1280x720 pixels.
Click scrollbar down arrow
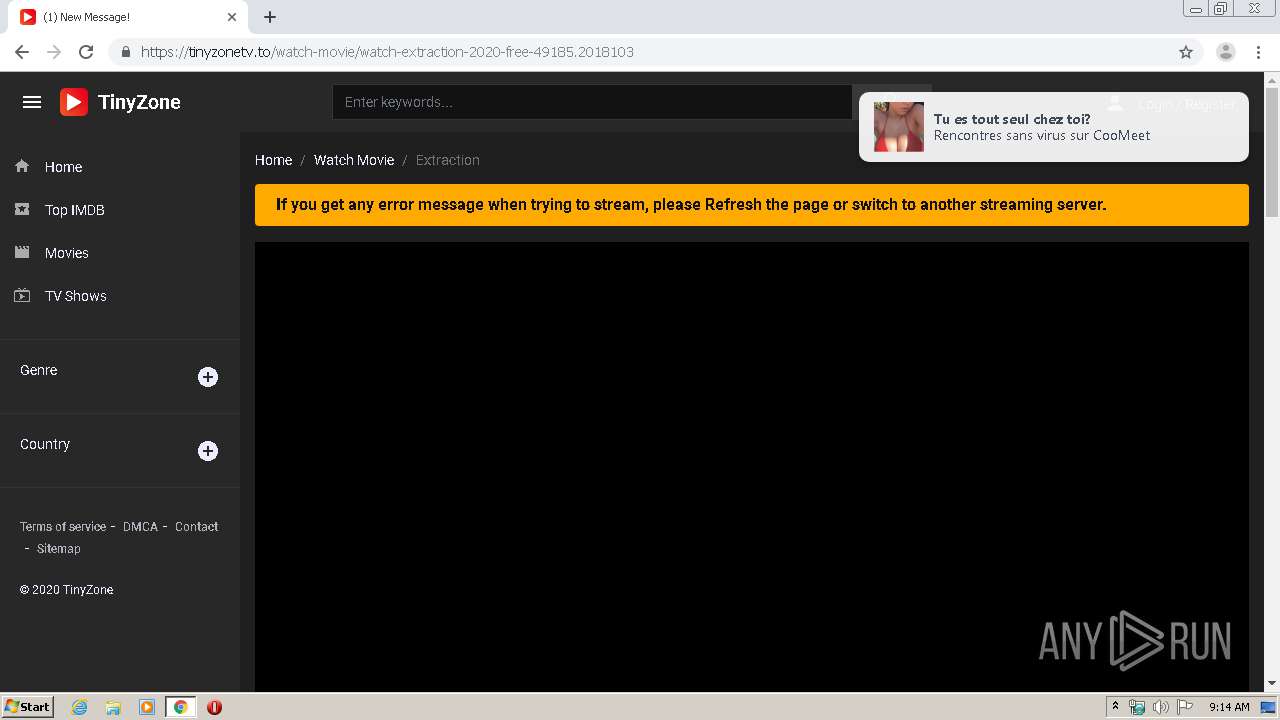click(1272, 683)
